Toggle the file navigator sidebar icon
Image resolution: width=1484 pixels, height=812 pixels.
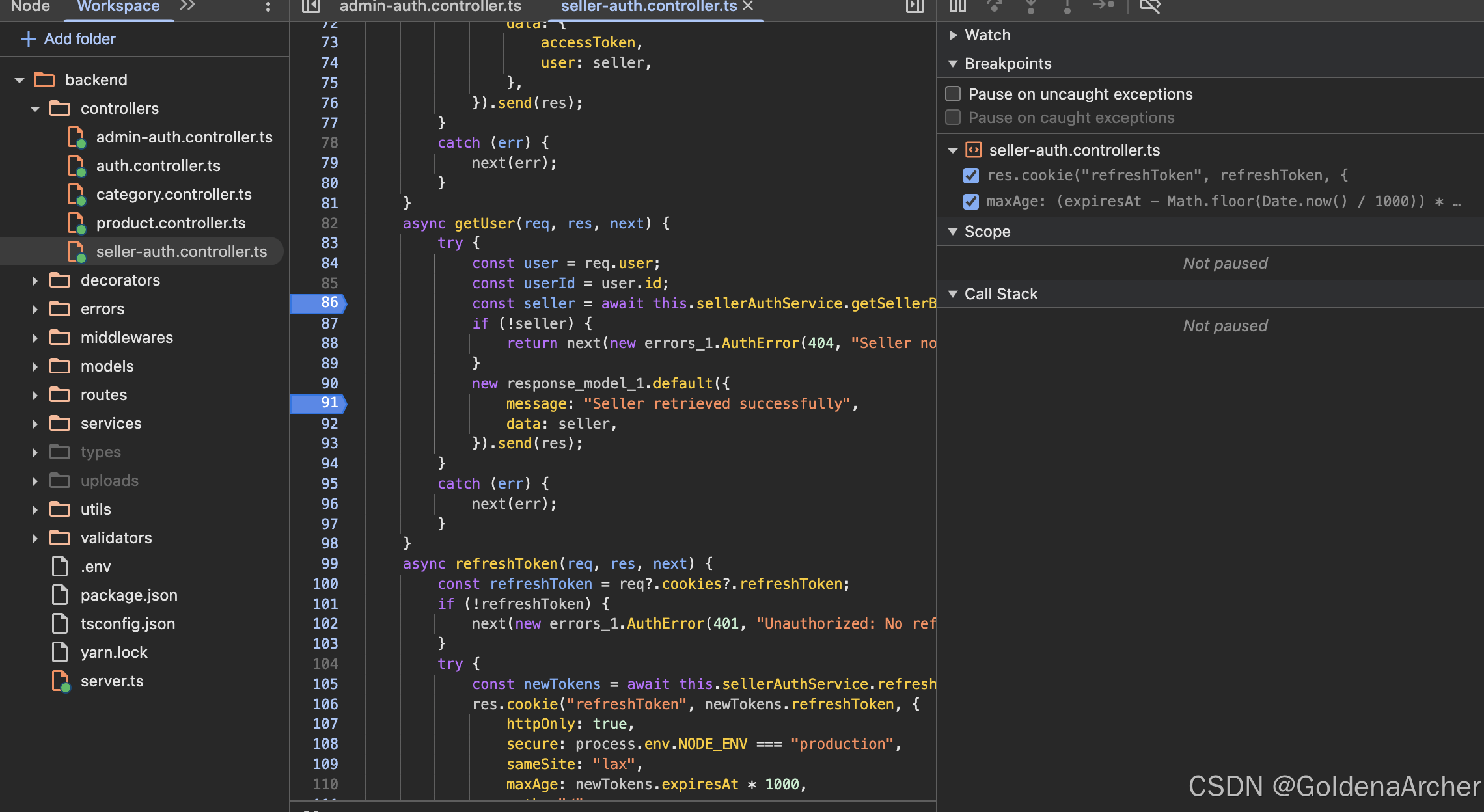311,7
